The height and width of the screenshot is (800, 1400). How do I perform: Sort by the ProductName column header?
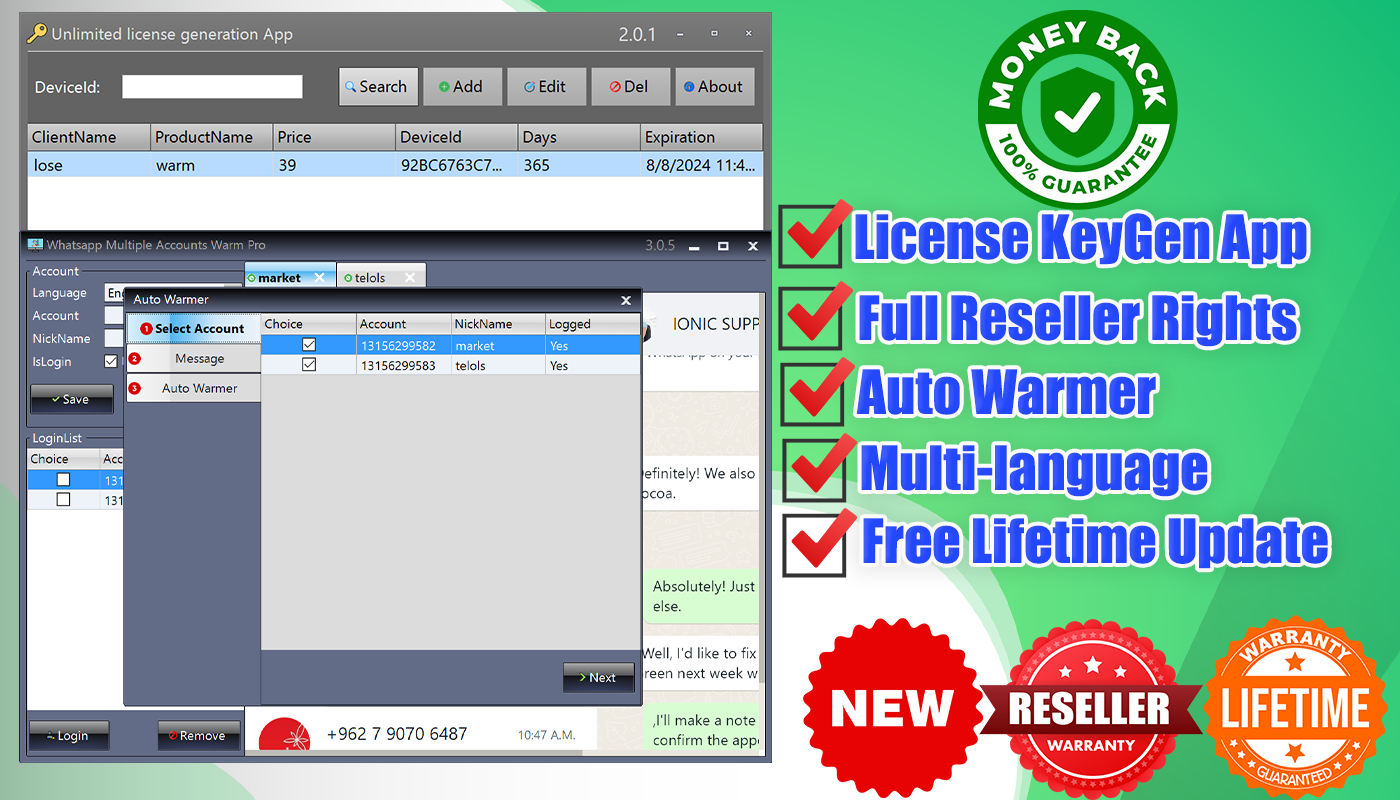[x=212, y=137]
